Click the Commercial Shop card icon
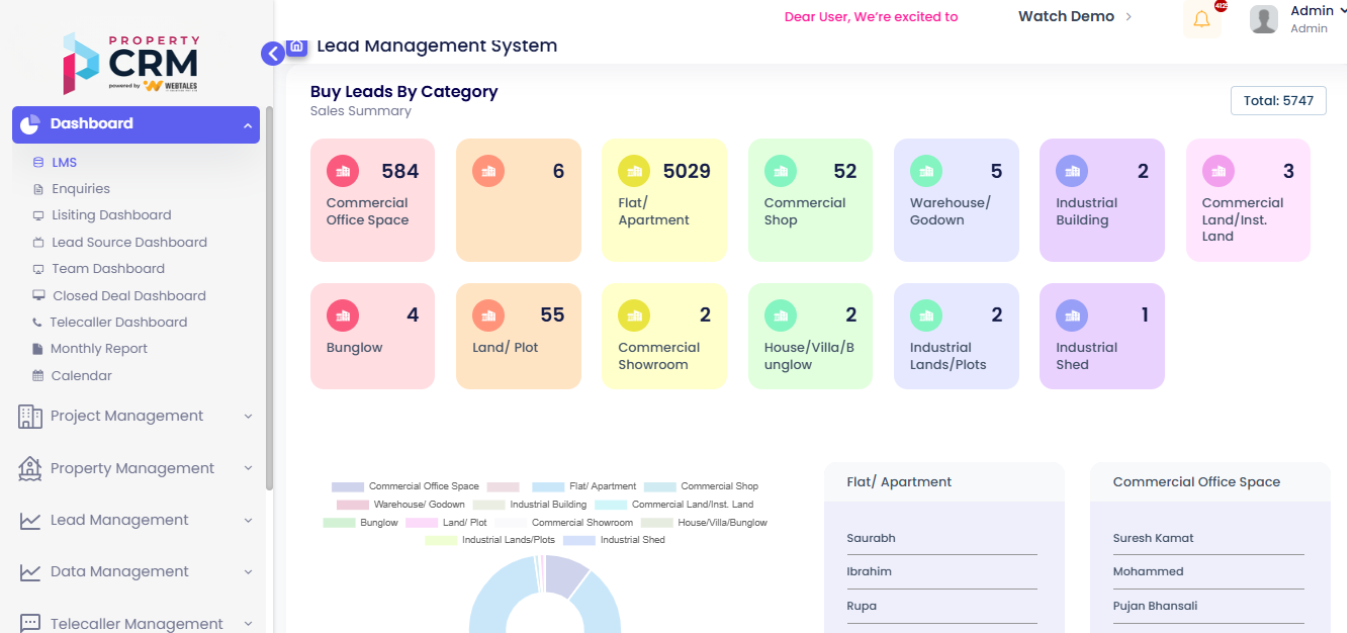 [x=780, y=171]
